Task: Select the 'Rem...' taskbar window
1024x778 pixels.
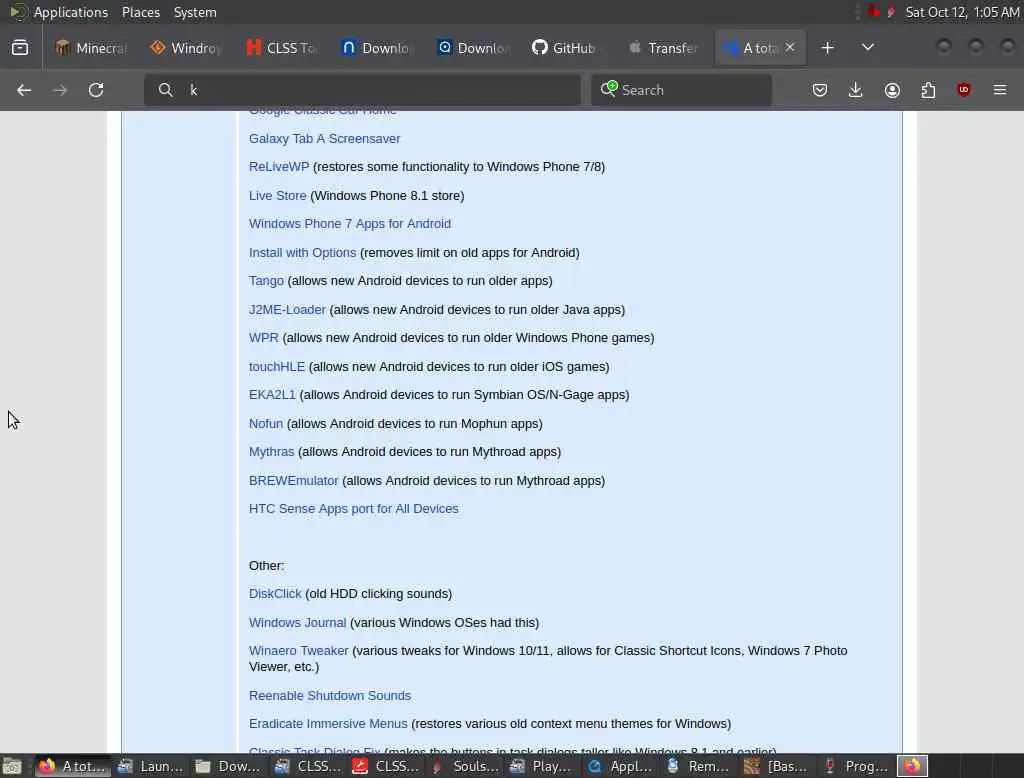Action: (699, 766)
